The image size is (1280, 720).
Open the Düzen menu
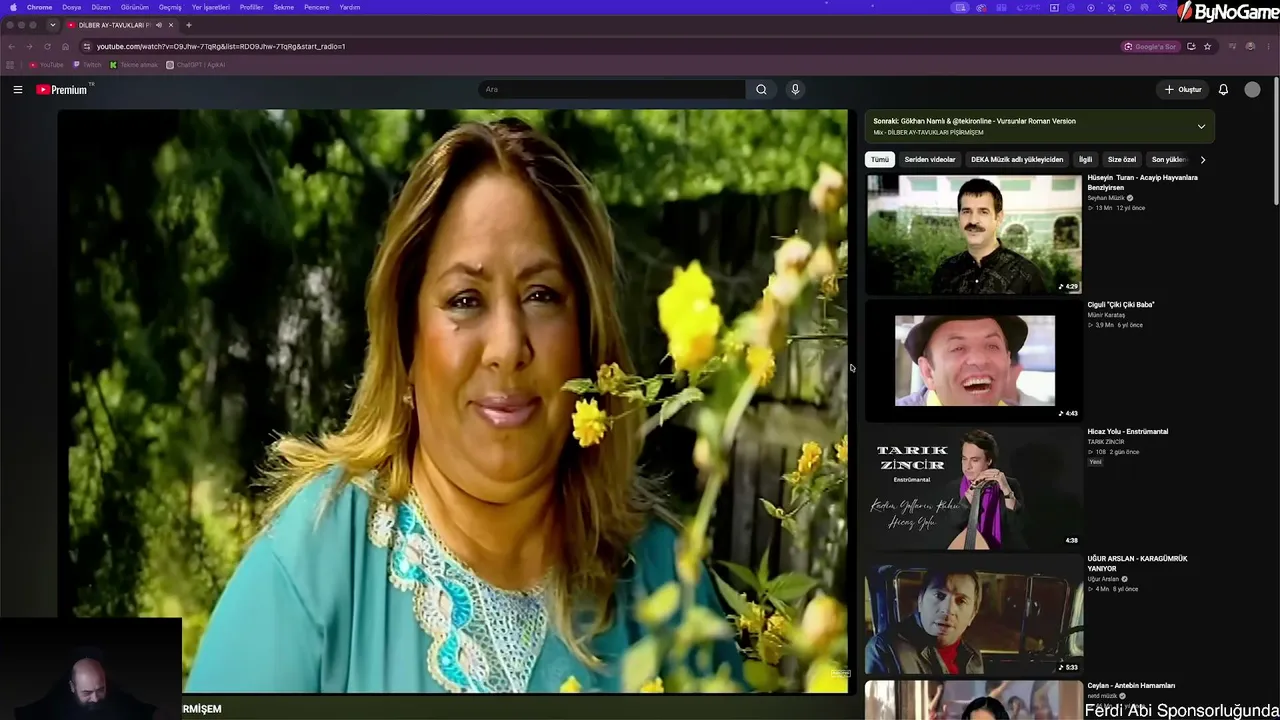101,7
